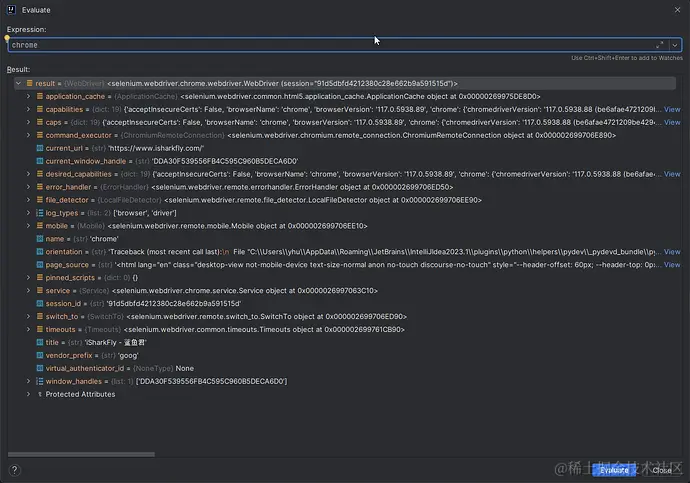Click the window_handles list icon
The width and height of the screenshot is (690, 483).
pyautogui.click(x=40, y=381)
